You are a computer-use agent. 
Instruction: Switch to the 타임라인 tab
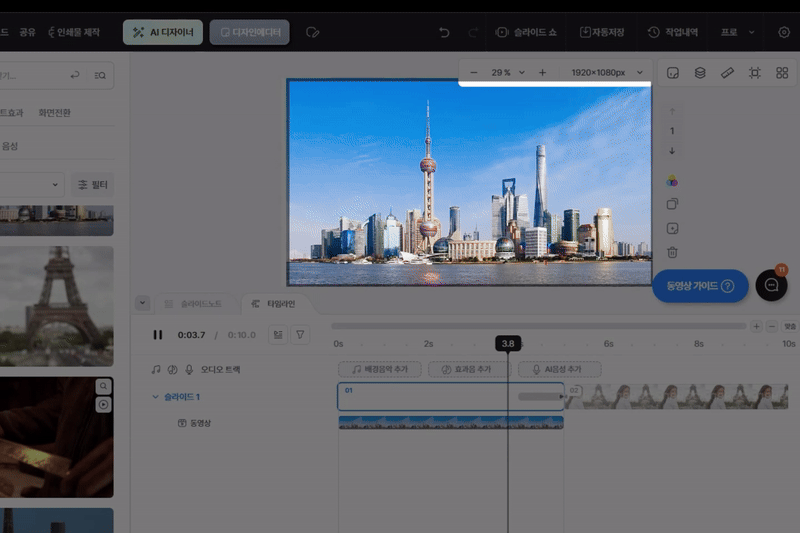(273, 303)
